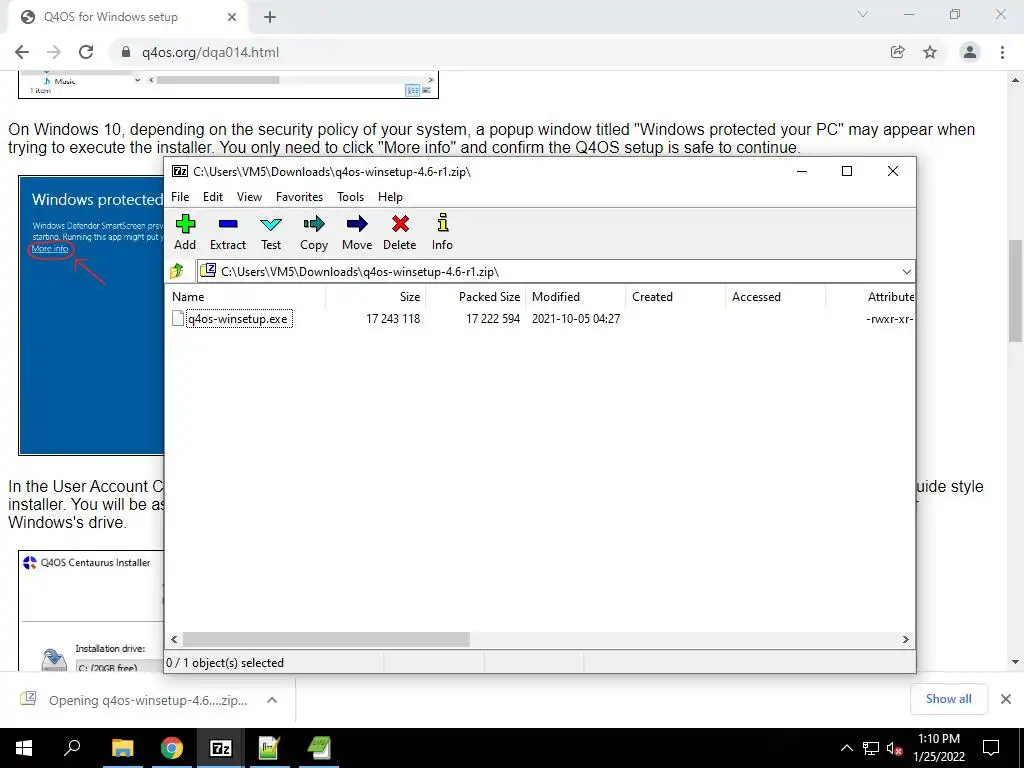
Task: Click the left arrow of 7-Zip horizontal scrollbar
Action: 174,639
